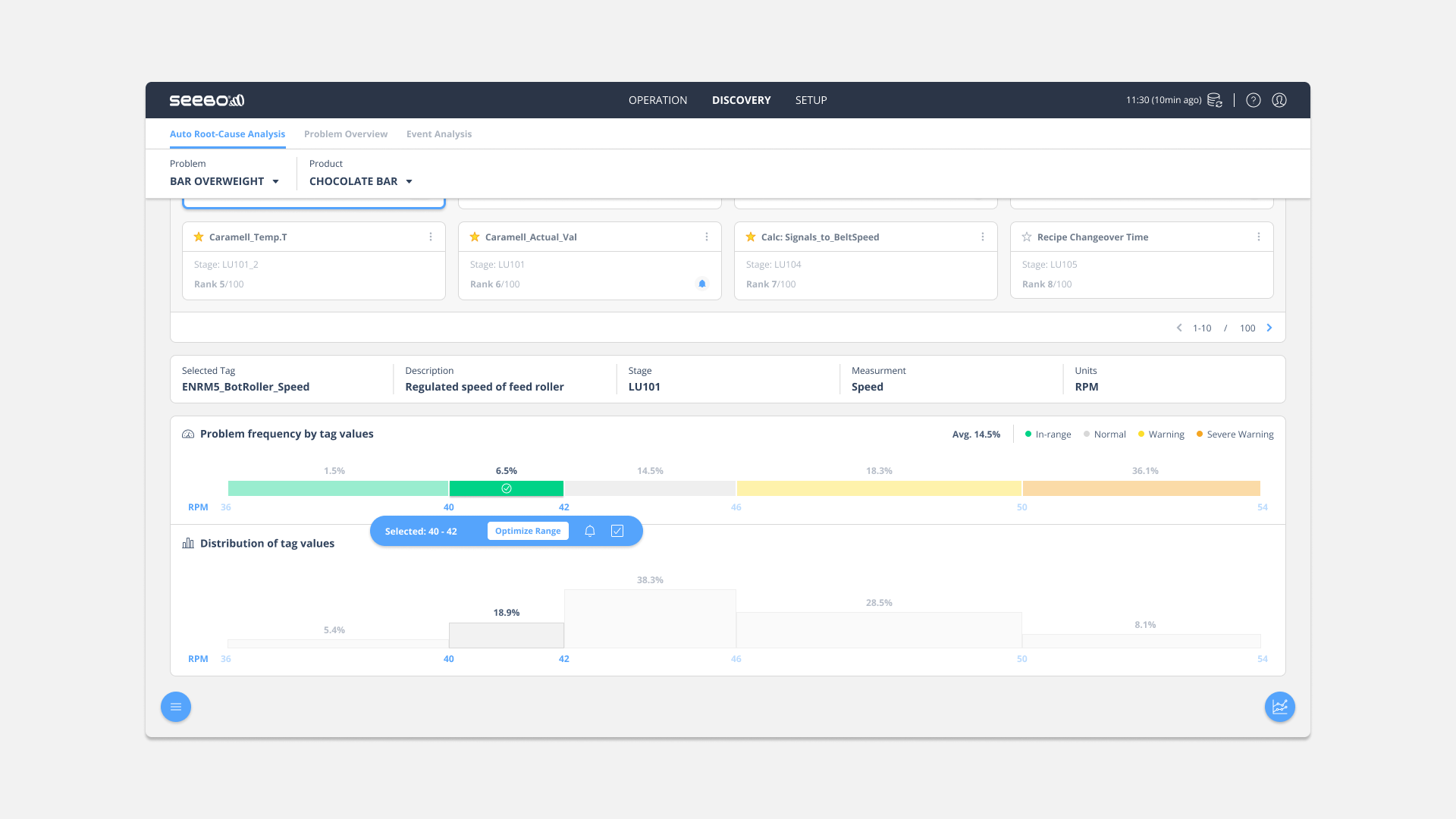Viewport: 1456px width, 819px height.
Task: Unstar the Caramell_Temp.T tag
Action: pos(199,237)
